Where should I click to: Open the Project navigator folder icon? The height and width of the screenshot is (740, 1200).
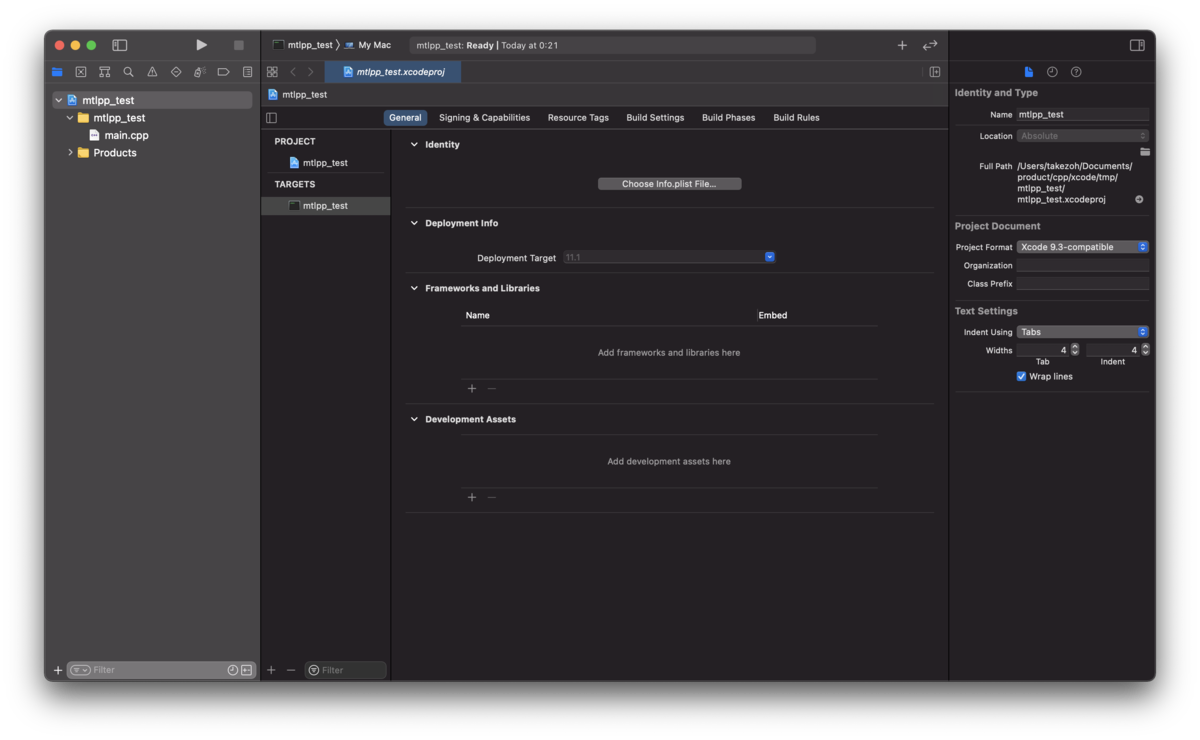[x=57, y=72]
